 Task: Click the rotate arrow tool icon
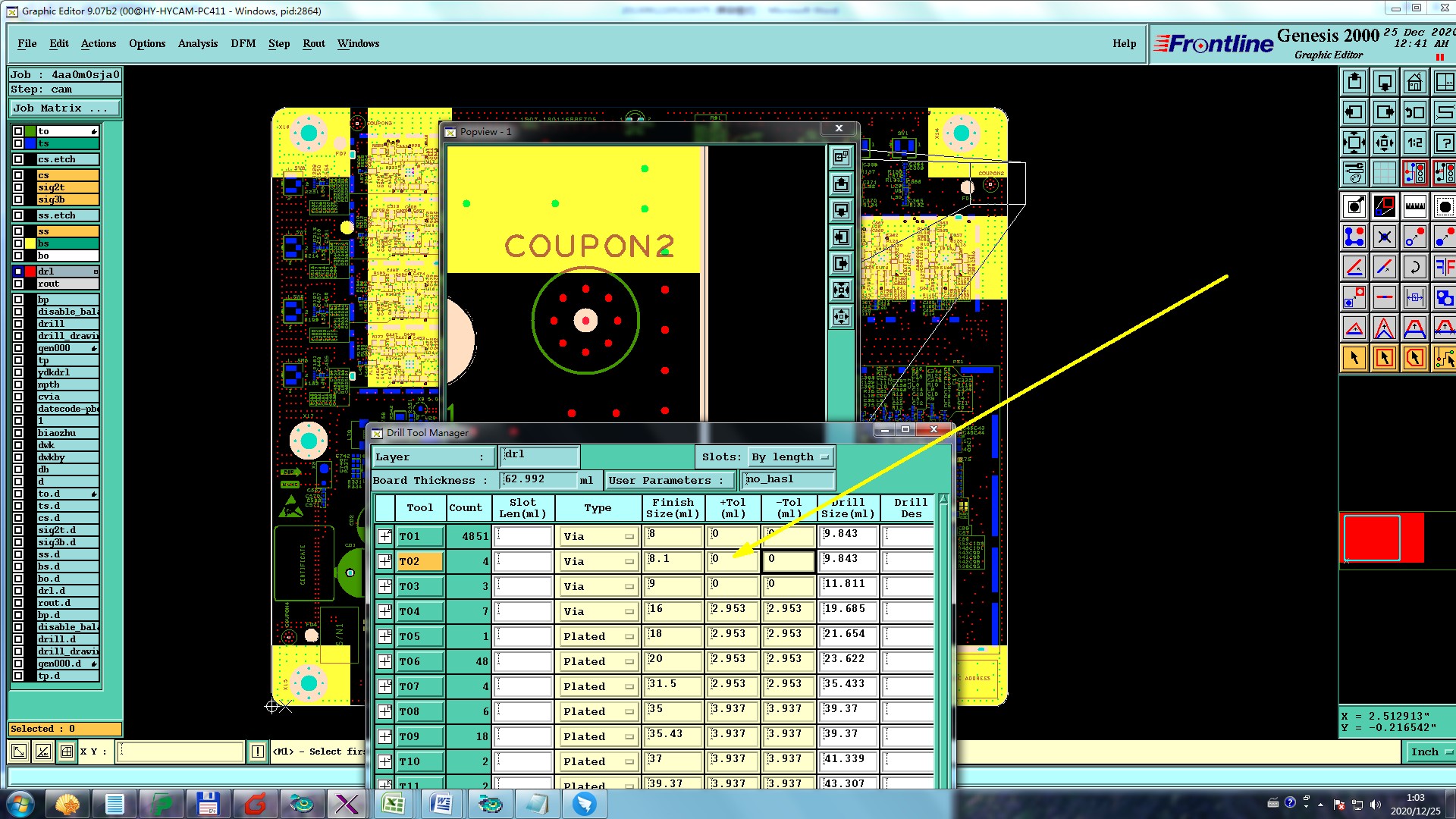pos(1414,267)
